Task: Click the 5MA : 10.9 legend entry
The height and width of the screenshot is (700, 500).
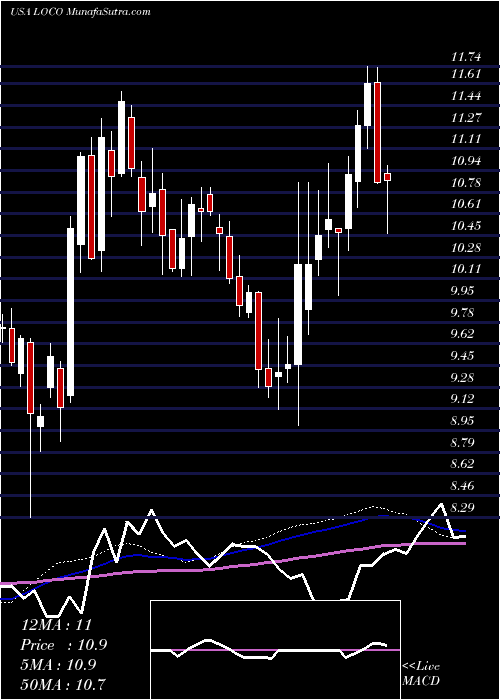Action: [x=59, y=664]
